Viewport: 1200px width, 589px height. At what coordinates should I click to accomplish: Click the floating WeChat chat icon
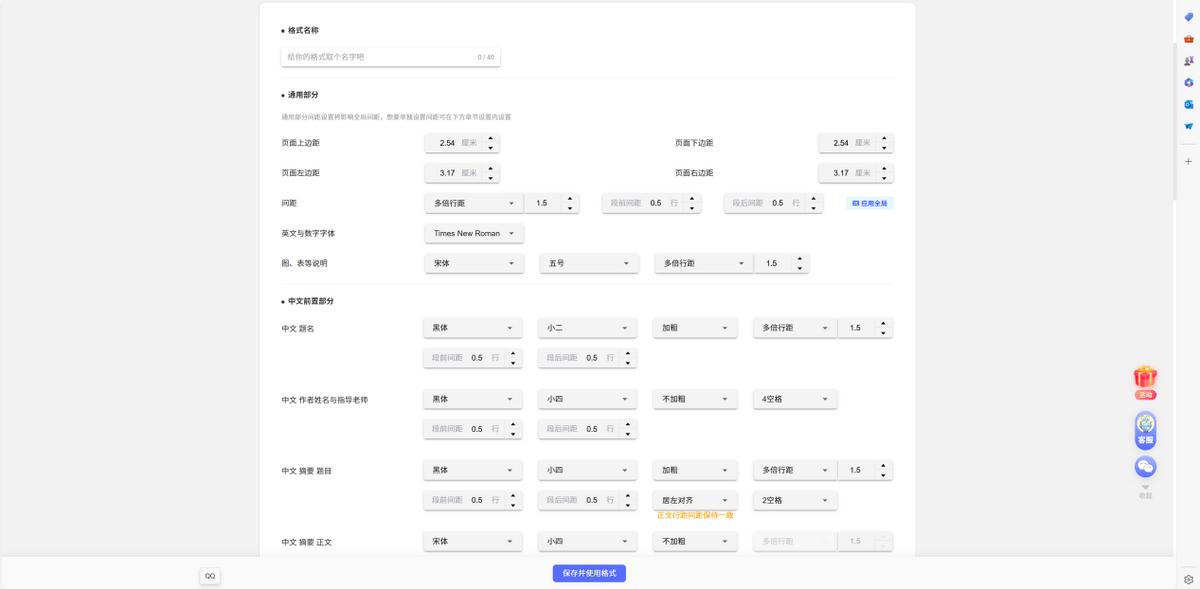click(1144, 466)
